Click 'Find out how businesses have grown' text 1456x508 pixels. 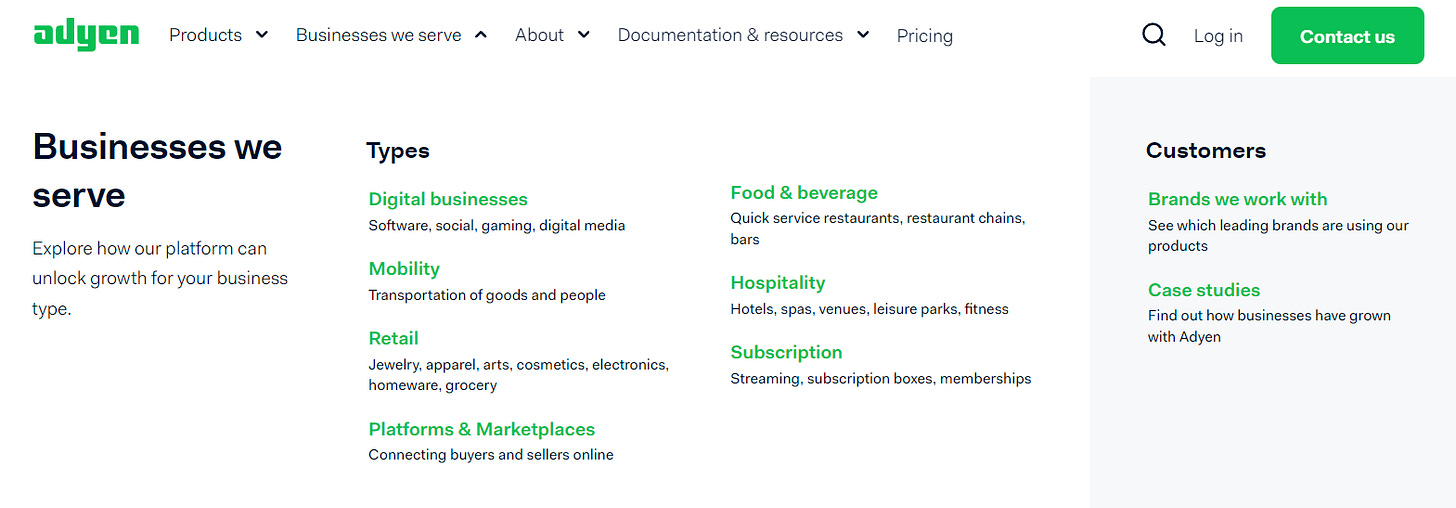click(x=1269, y=326)
